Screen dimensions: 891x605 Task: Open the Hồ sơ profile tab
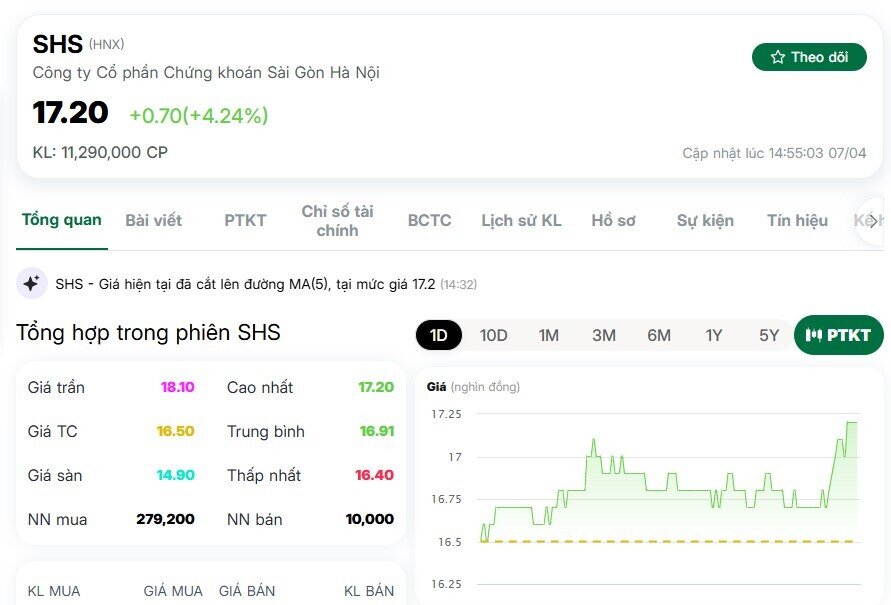613,219
